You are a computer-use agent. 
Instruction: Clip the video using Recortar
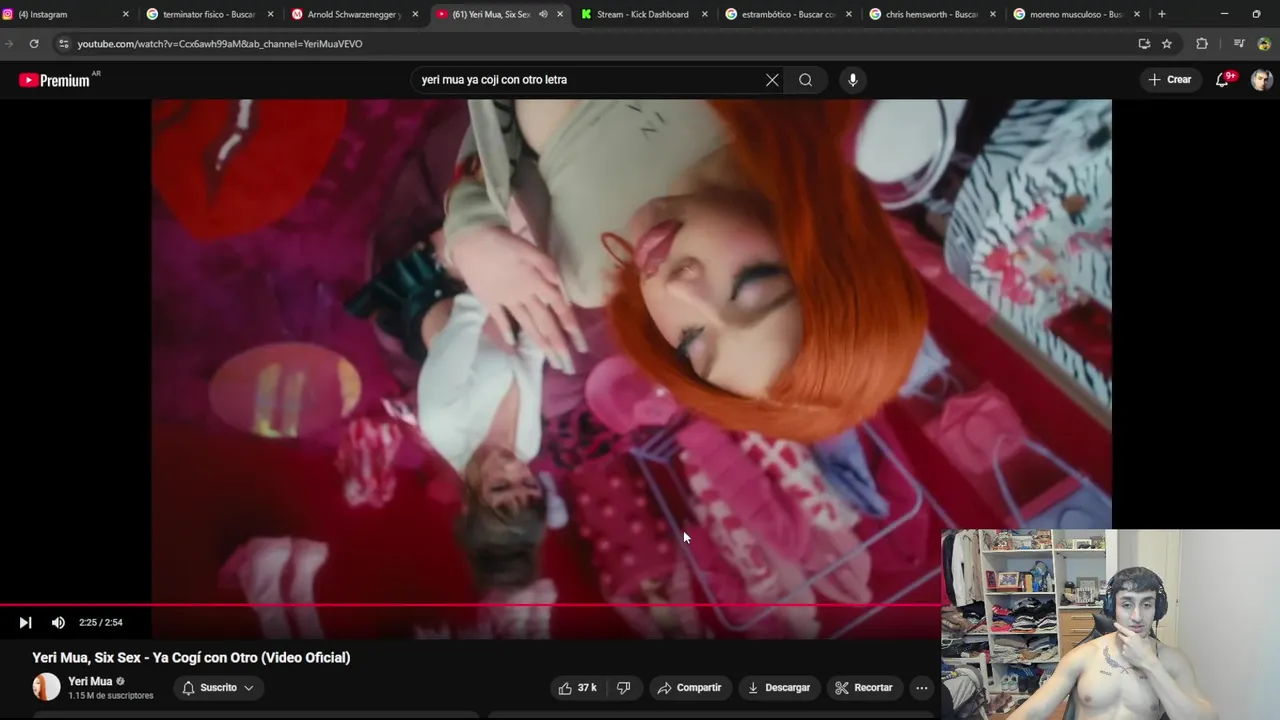click(864, 687)
